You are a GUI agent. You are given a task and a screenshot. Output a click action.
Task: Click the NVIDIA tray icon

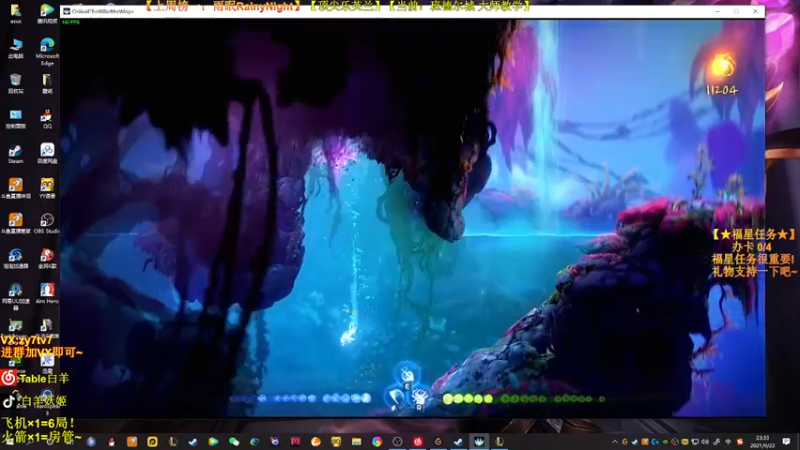tap(665, 442)
